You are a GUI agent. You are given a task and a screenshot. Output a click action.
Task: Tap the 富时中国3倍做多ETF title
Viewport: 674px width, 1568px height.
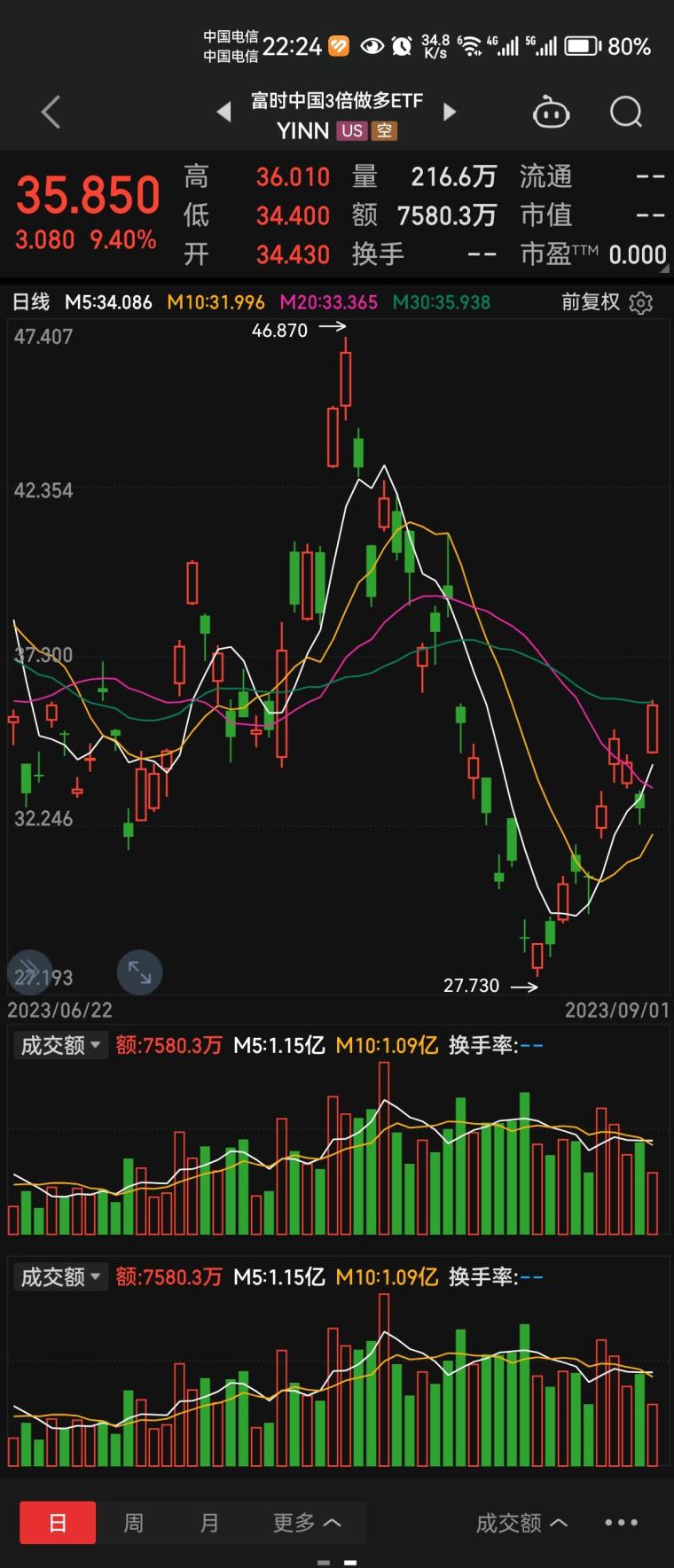pyautogui.click(x=337, y=101)
